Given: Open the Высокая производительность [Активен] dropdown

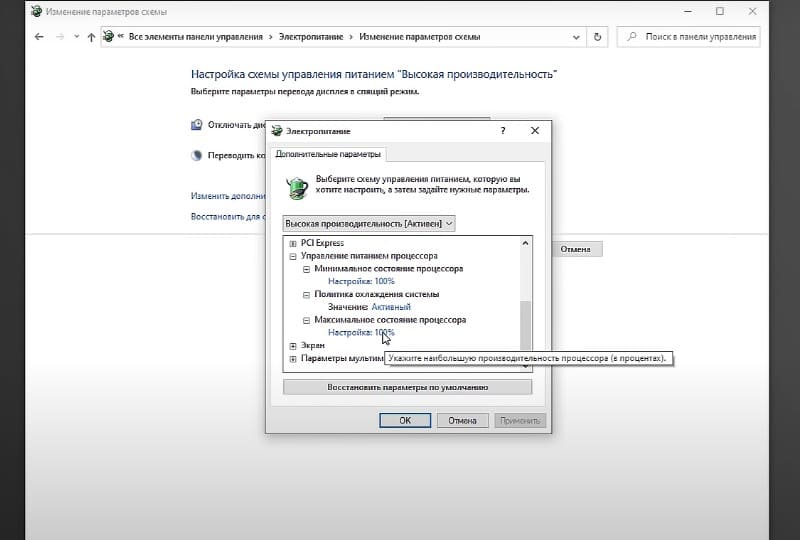Looking at the screenshot, I should click(x=369, y=223).
